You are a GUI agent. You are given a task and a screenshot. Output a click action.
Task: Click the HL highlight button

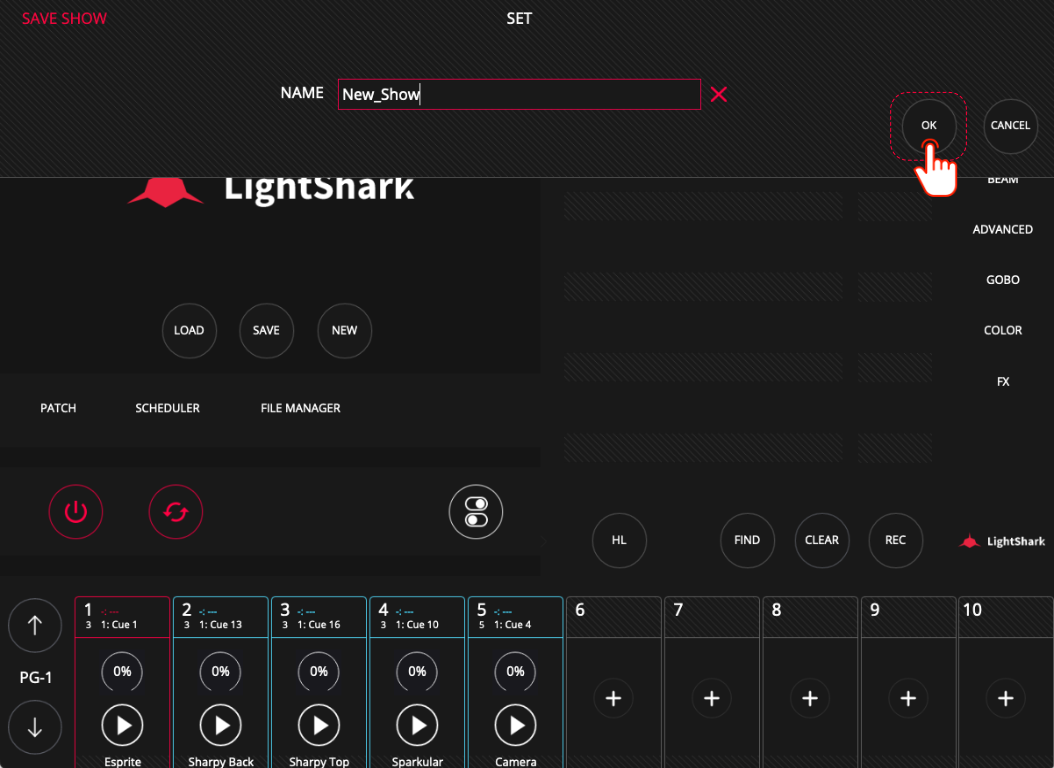pos(619,540)
